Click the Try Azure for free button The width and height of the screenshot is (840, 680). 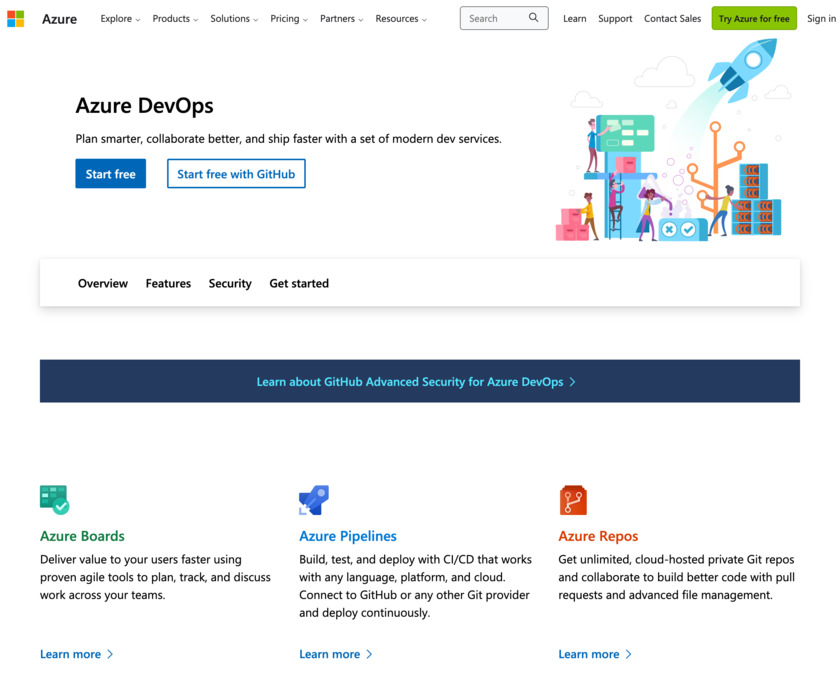(x=754, y=18)
